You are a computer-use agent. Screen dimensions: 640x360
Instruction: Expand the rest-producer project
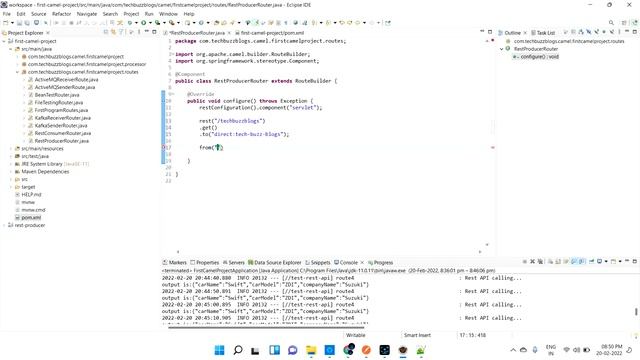pos(4,225)
